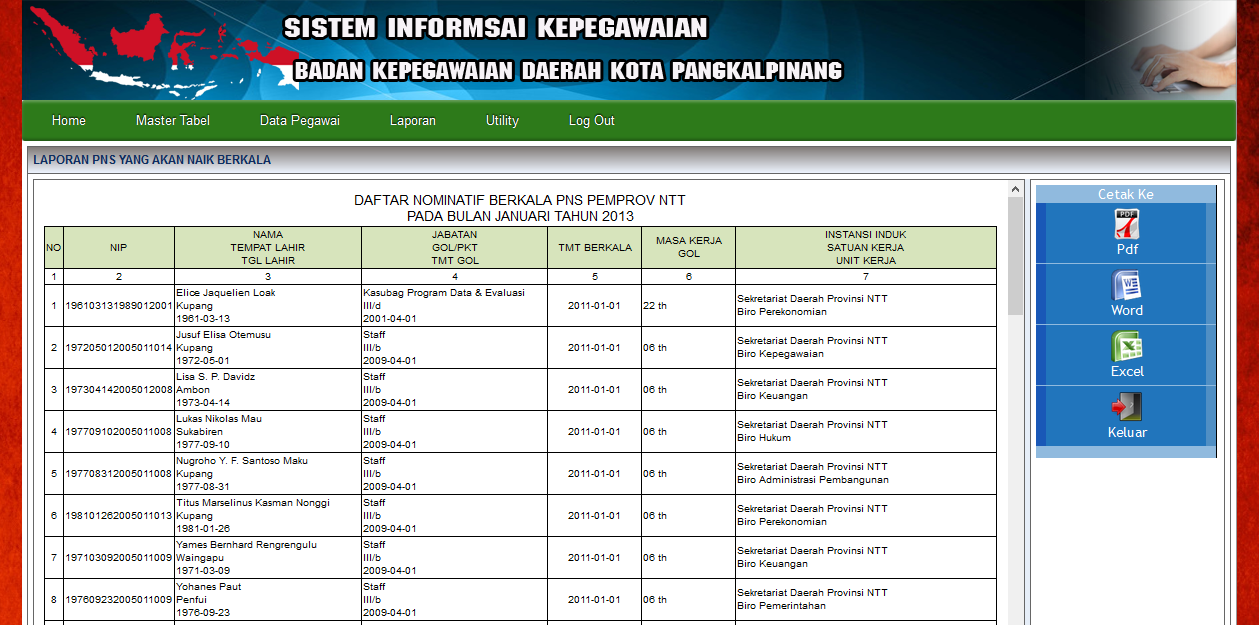Click the Excel spreadsheet export icon
The image size is (1259, 625).
(x=1127, y=346)
